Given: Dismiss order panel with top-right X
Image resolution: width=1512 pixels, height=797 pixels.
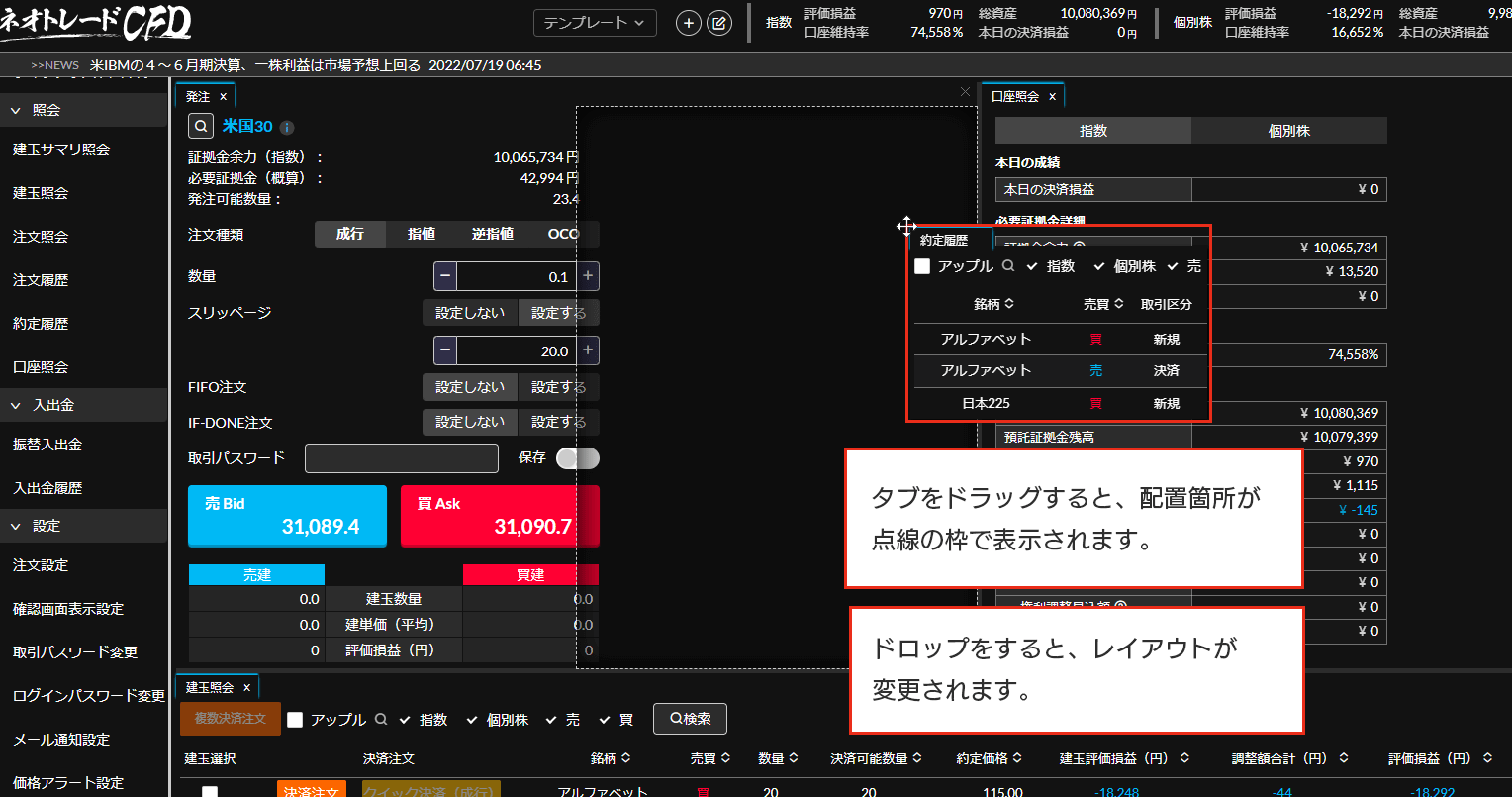Looking at the screenshot, I should (966, 91).
